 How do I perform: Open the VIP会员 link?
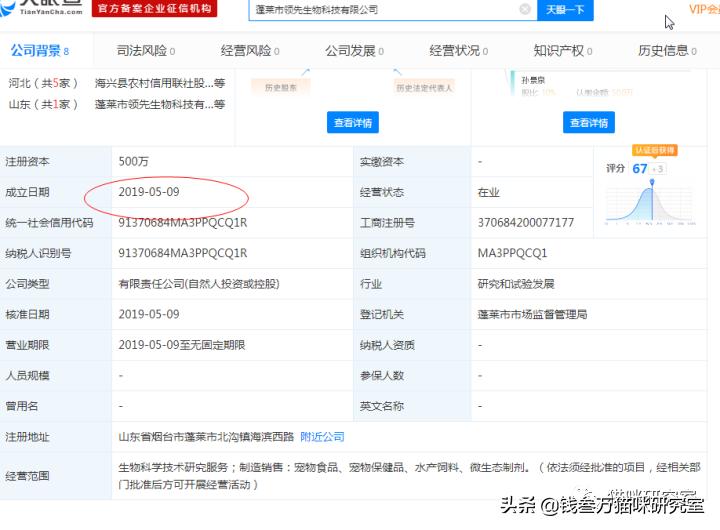704,9
